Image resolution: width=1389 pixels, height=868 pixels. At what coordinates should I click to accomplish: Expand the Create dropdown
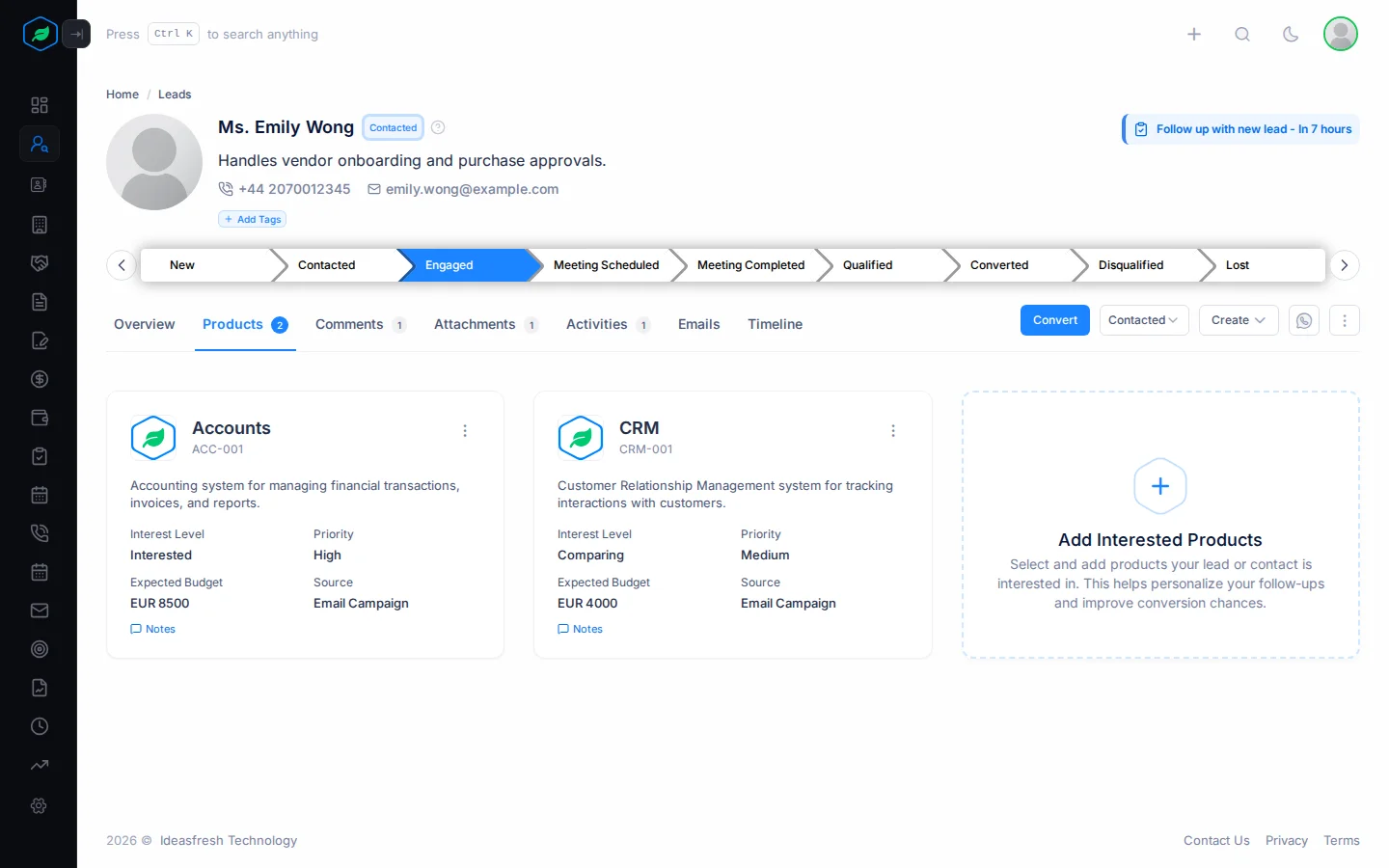[1239, 320]
